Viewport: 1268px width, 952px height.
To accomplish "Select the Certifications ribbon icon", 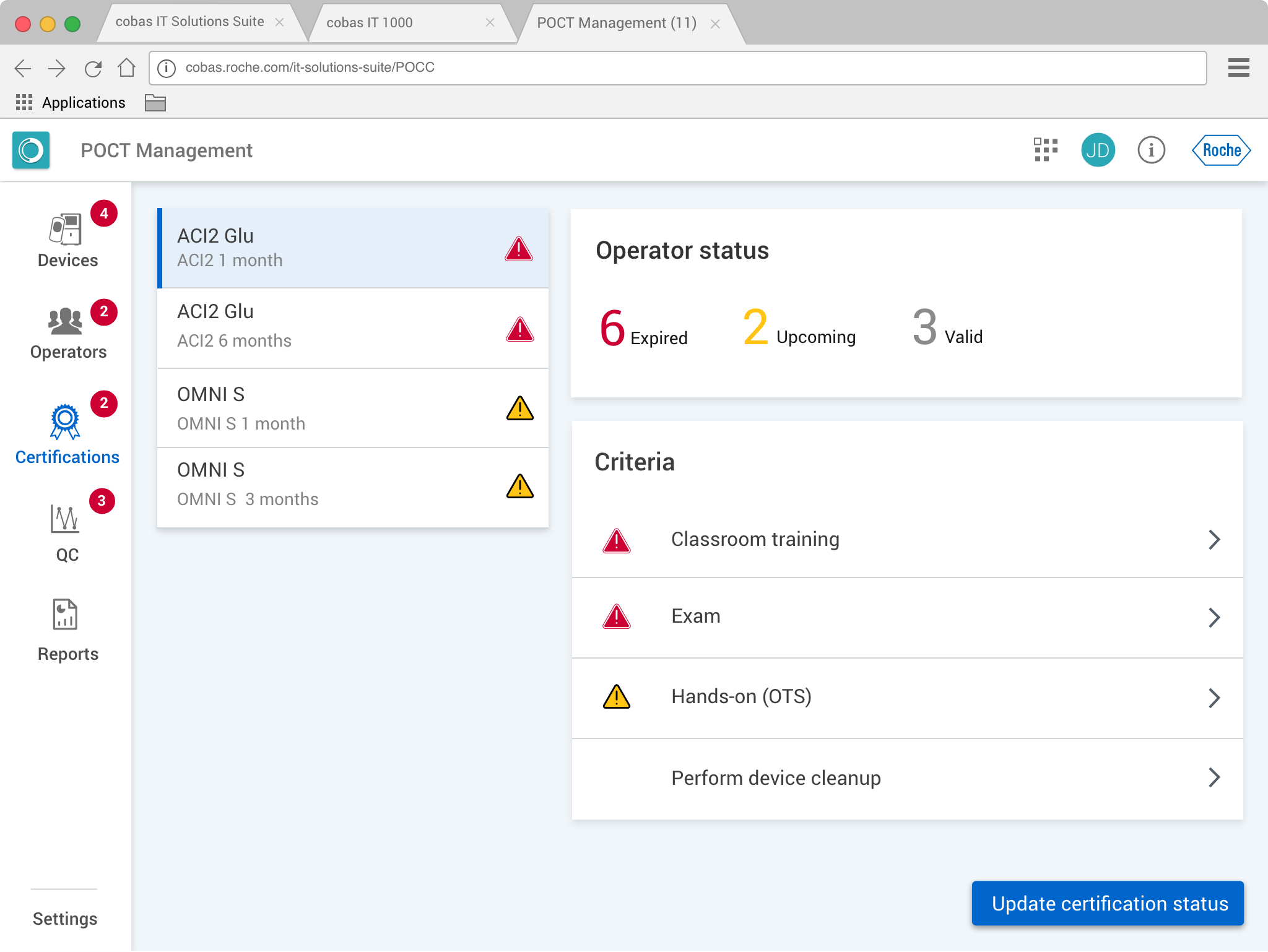I will (x=65, y=422).
